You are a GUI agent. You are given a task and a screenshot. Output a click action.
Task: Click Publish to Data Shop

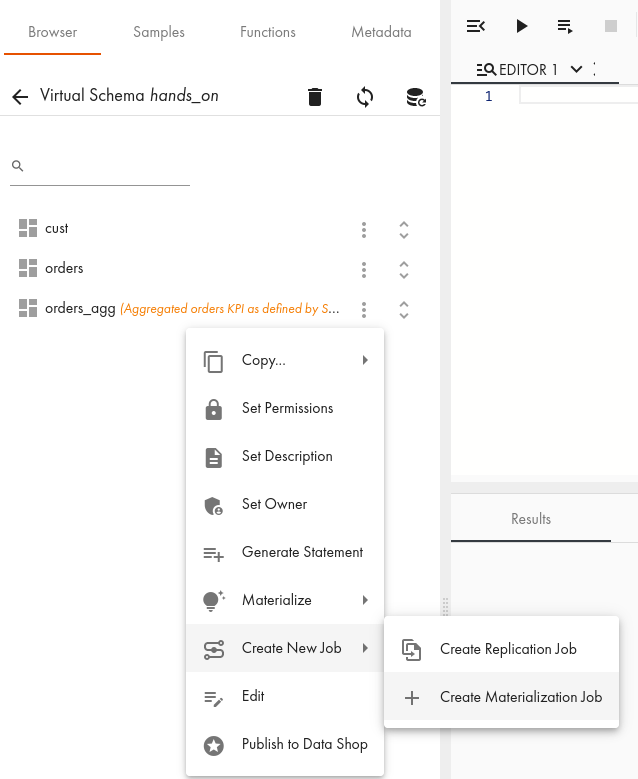pos(304,744)
